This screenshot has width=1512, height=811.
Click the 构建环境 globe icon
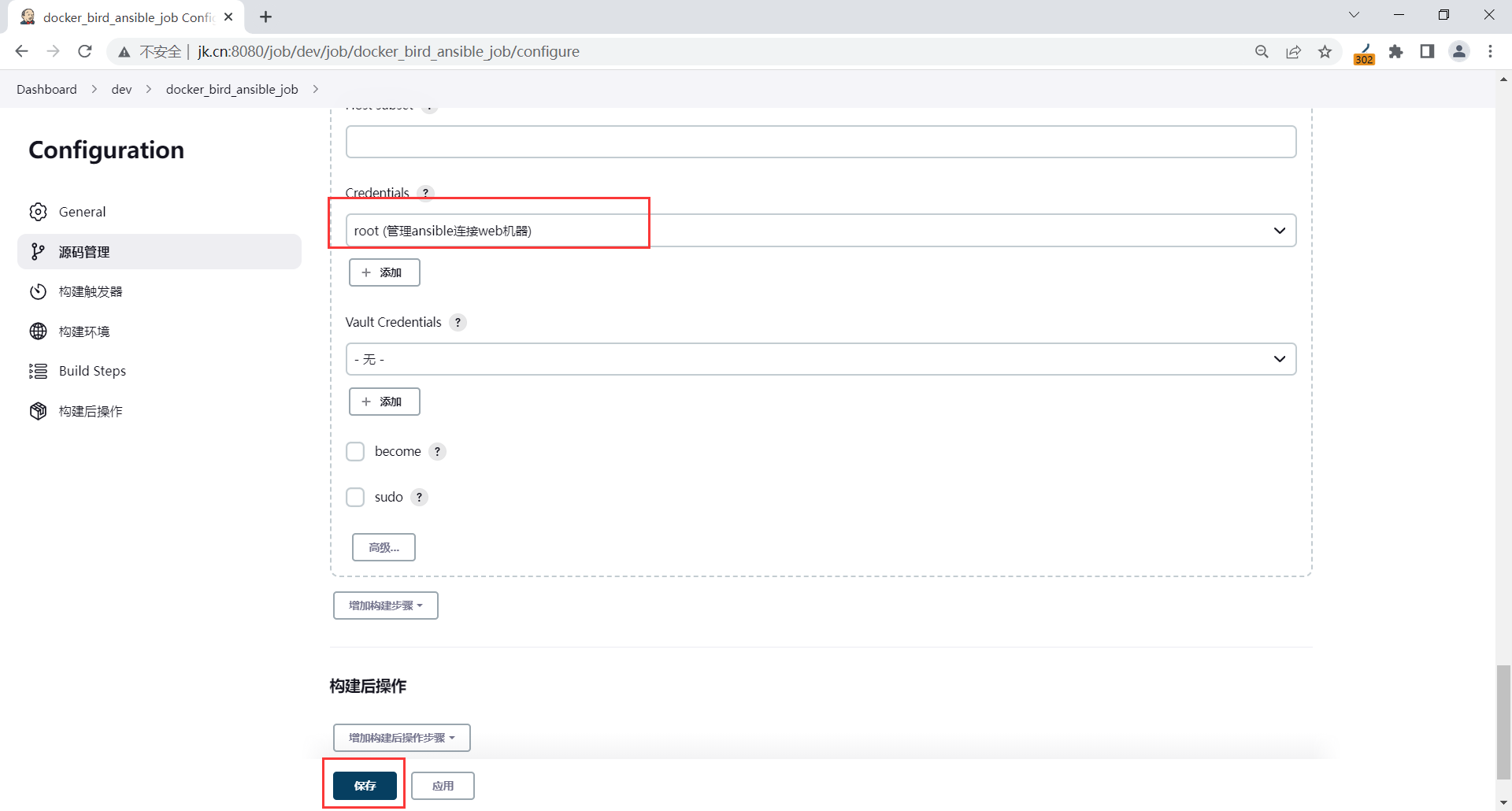pyautogui.click(x=38, y=331)
